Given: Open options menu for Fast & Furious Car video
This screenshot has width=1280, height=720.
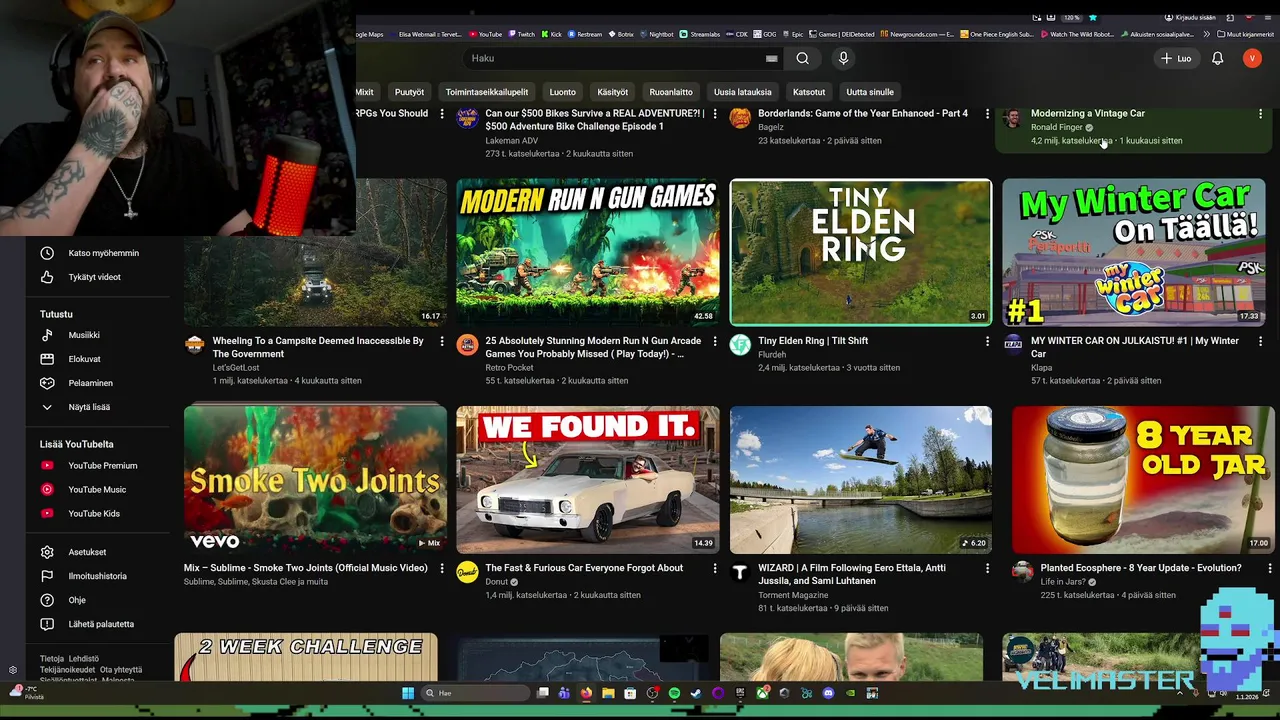Looking at the screenshot, I should pos(714,568).
